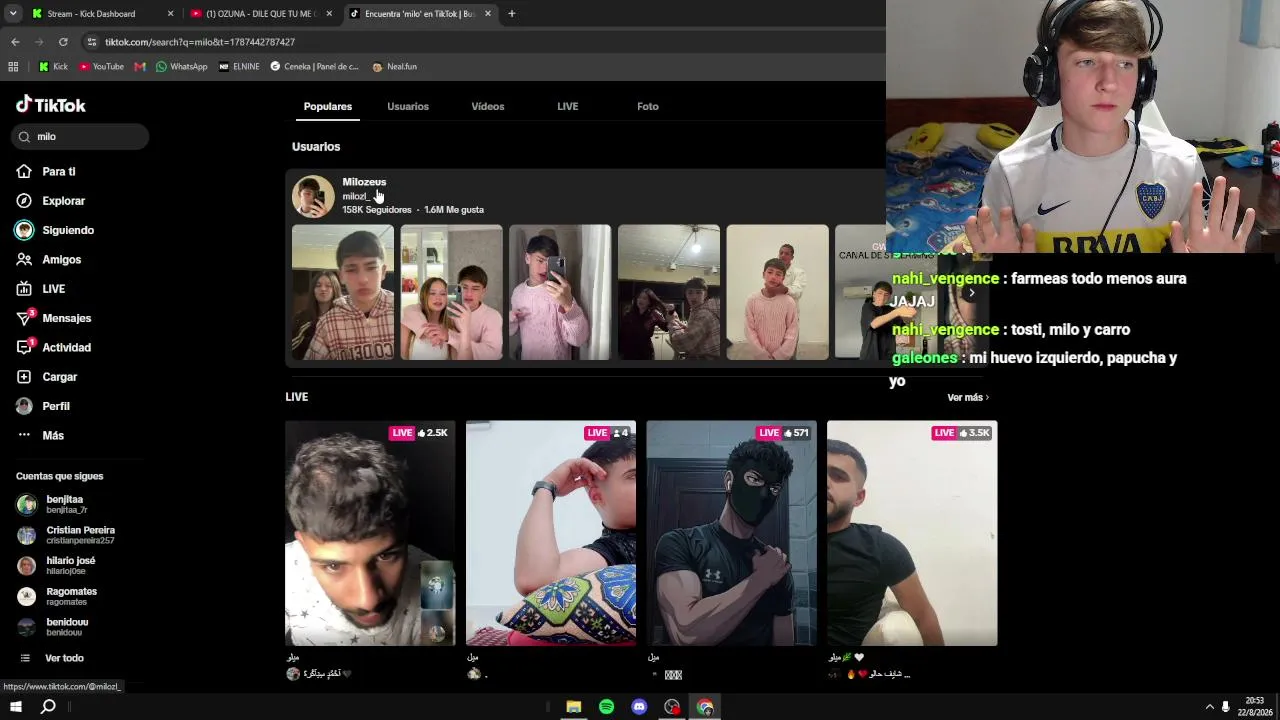
Task: Open the LIVE stream with 2.5K likes
Action: coord(370,533)
